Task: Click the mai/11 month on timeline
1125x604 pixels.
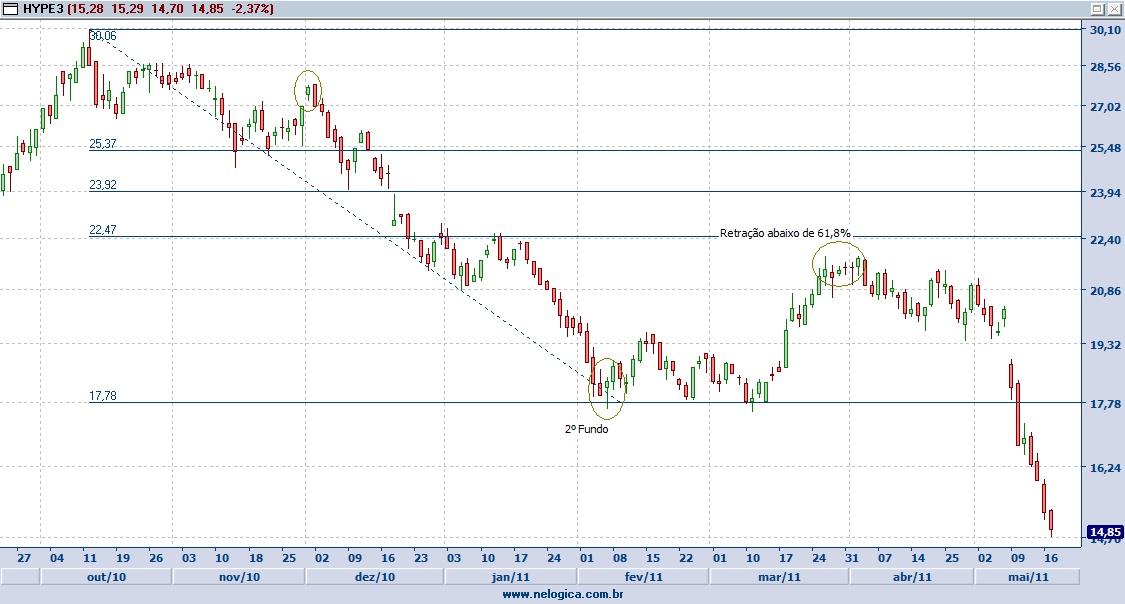Action: coord(1026,577)
